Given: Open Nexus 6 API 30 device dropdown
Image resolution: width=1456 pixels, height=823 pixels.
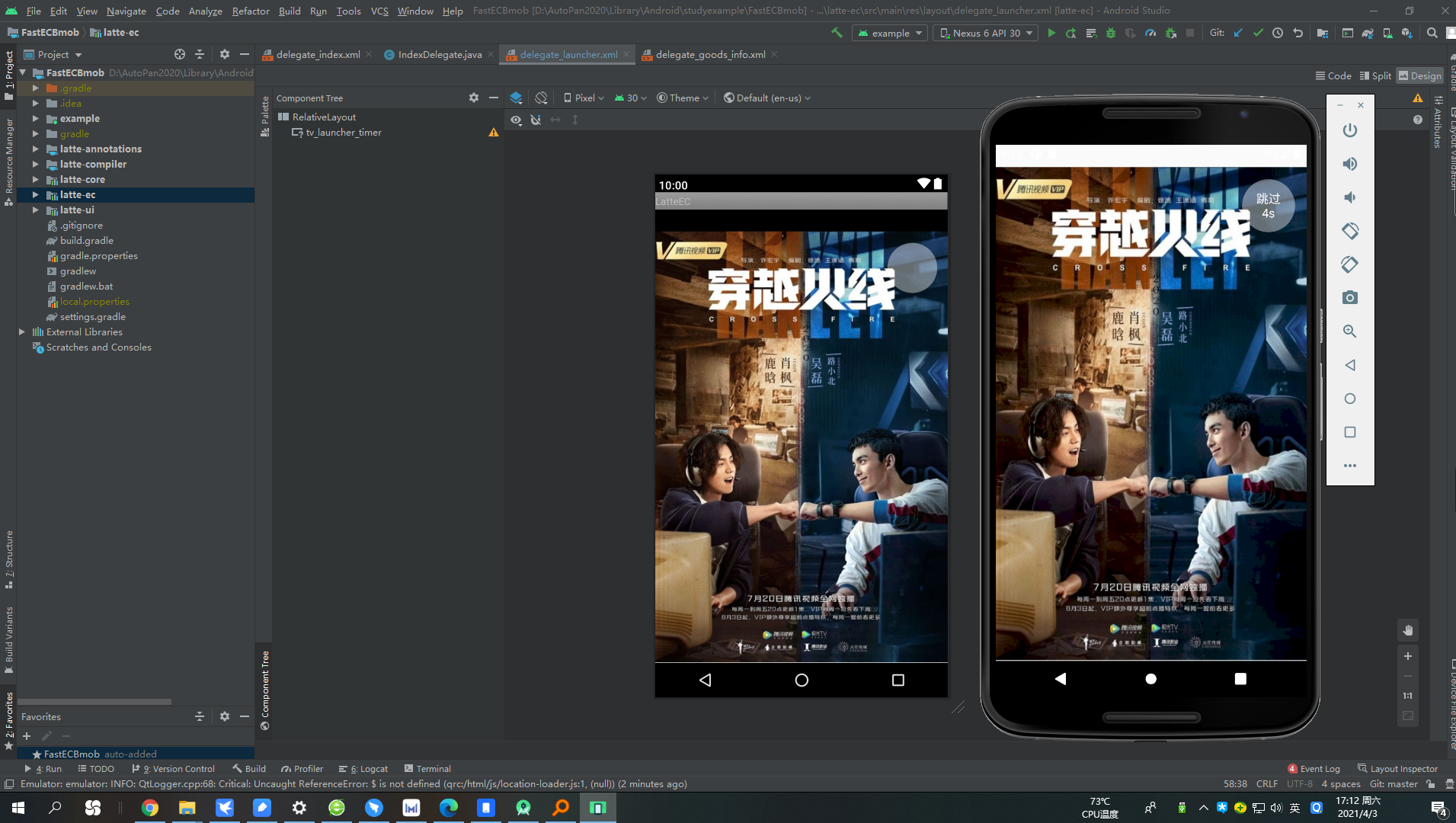Looking at the screenshot, I should [x=987, y=33].
